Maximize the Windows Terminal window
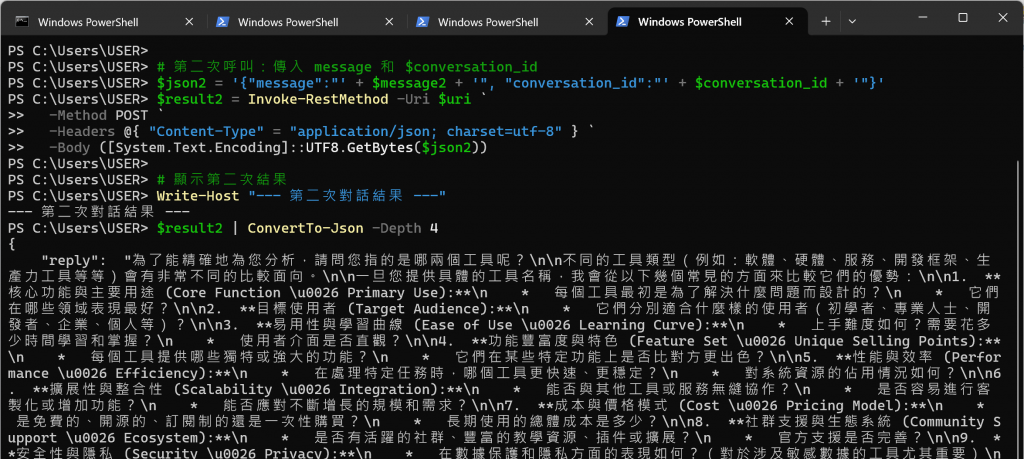The height and width of the screenshot is (459, 1024). 963,18
